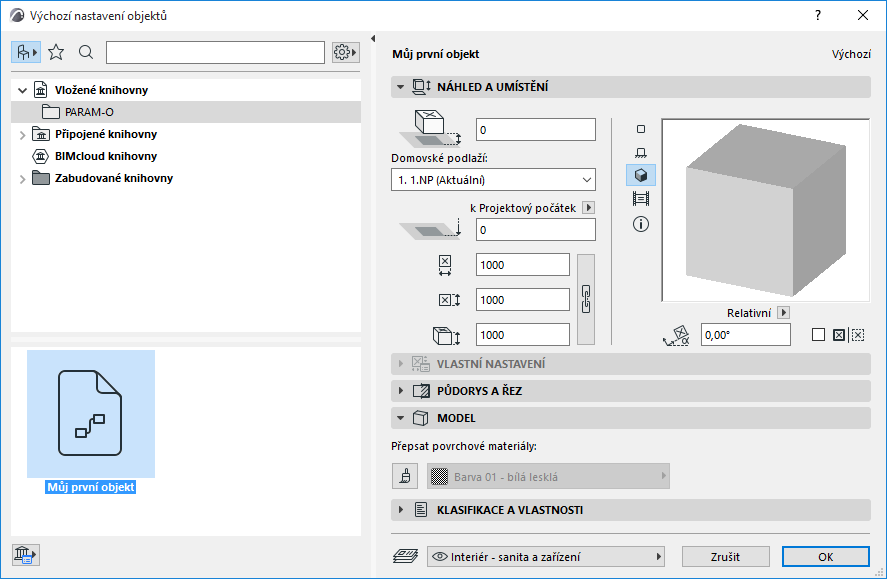This screenshot has width=887, height=579.
Task: Enable the last mirror toggle at bottom right
Action: point(857,335)
